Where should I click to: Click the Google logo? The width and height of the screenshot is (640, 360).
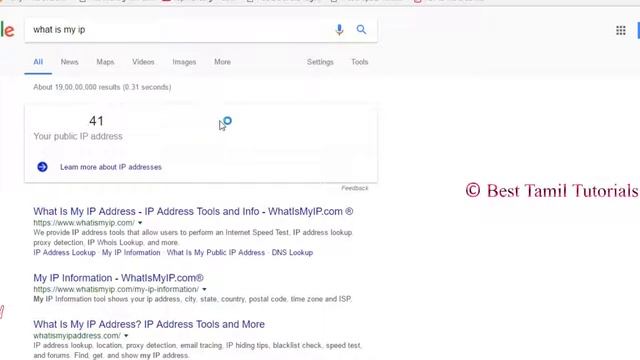click(x=7, y=30)
